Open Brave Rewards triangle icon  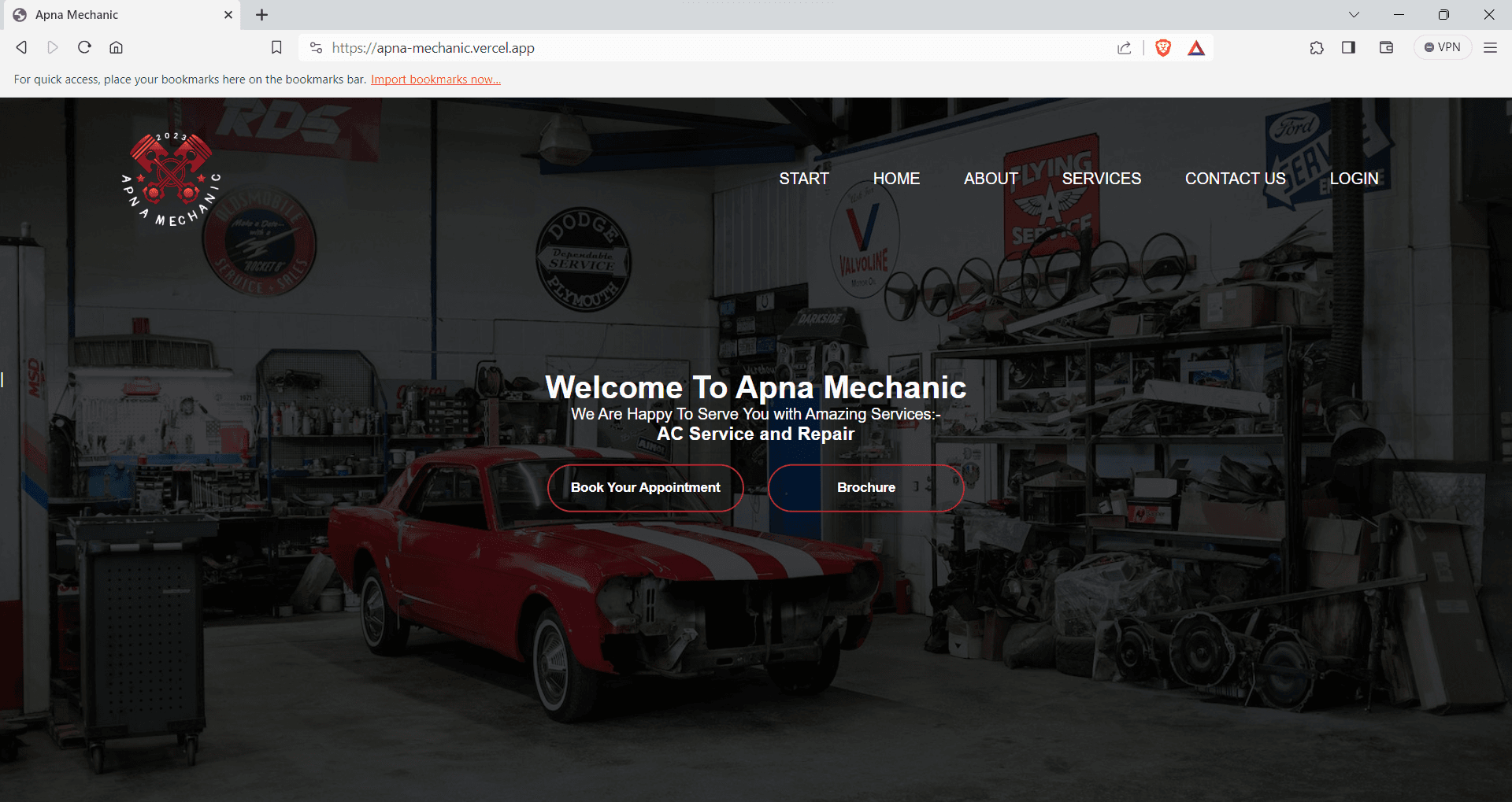click(1196, 48)
